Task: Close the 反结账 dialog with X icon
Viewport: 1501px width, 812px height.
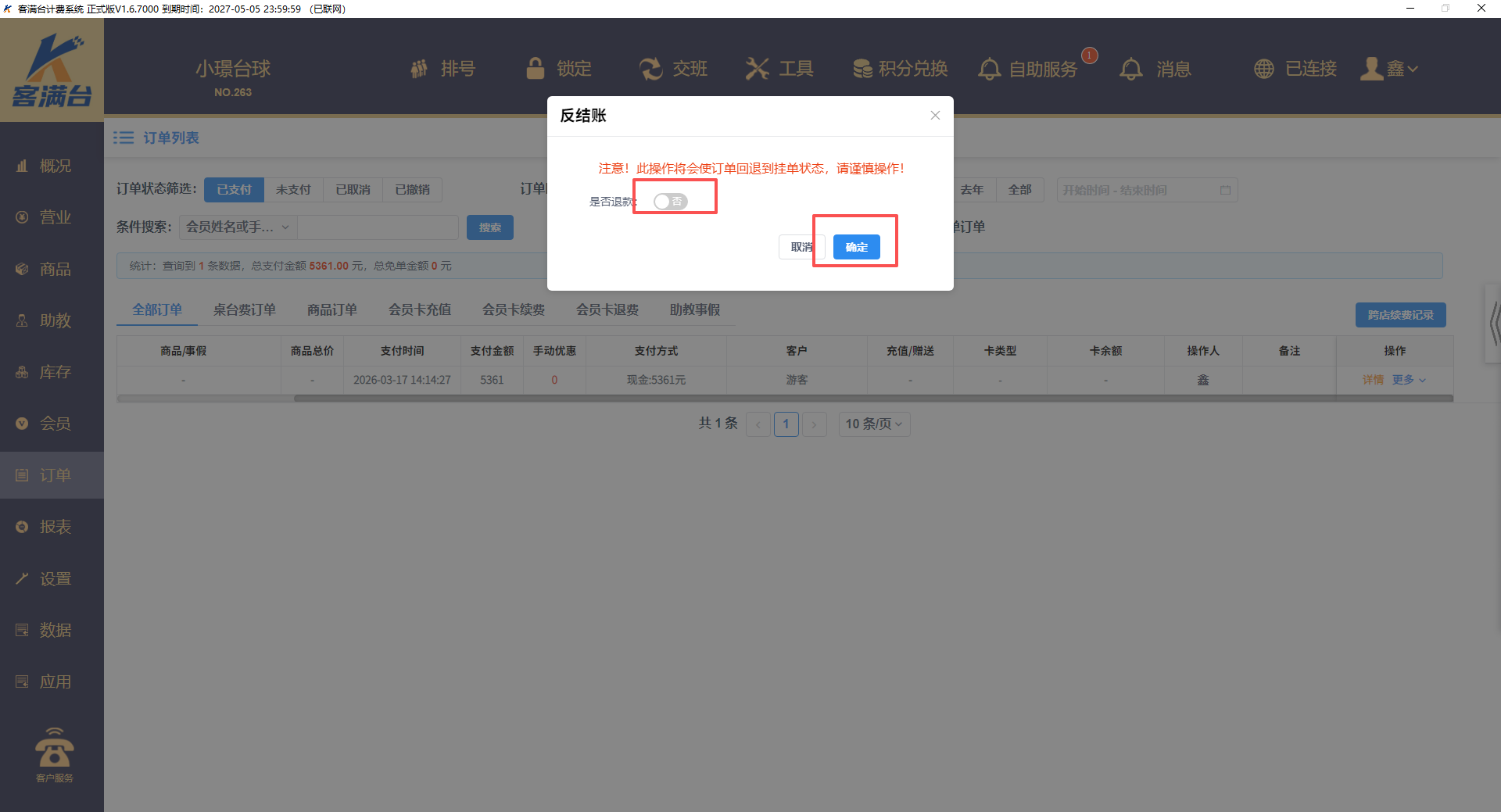Action: pyautogui.click(x=935, y=116)
